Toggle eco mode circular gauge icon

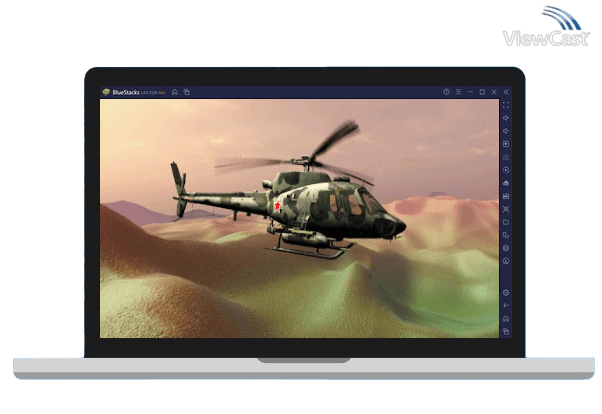pos(506,261)
